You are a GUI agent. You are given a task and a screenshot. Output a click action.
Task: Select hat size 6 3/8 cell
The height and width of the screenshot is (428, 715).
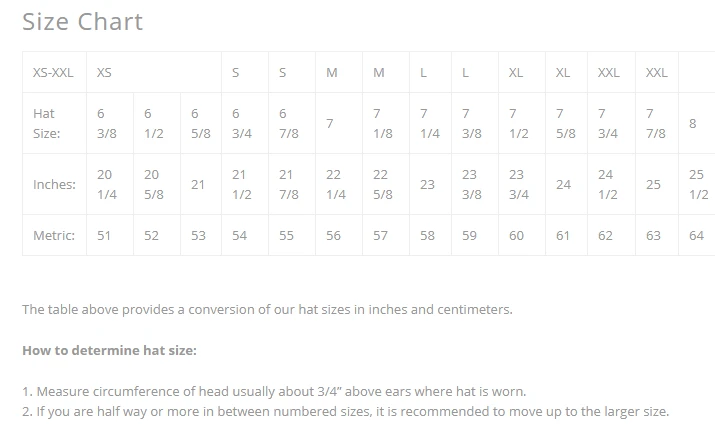(105, 124)
